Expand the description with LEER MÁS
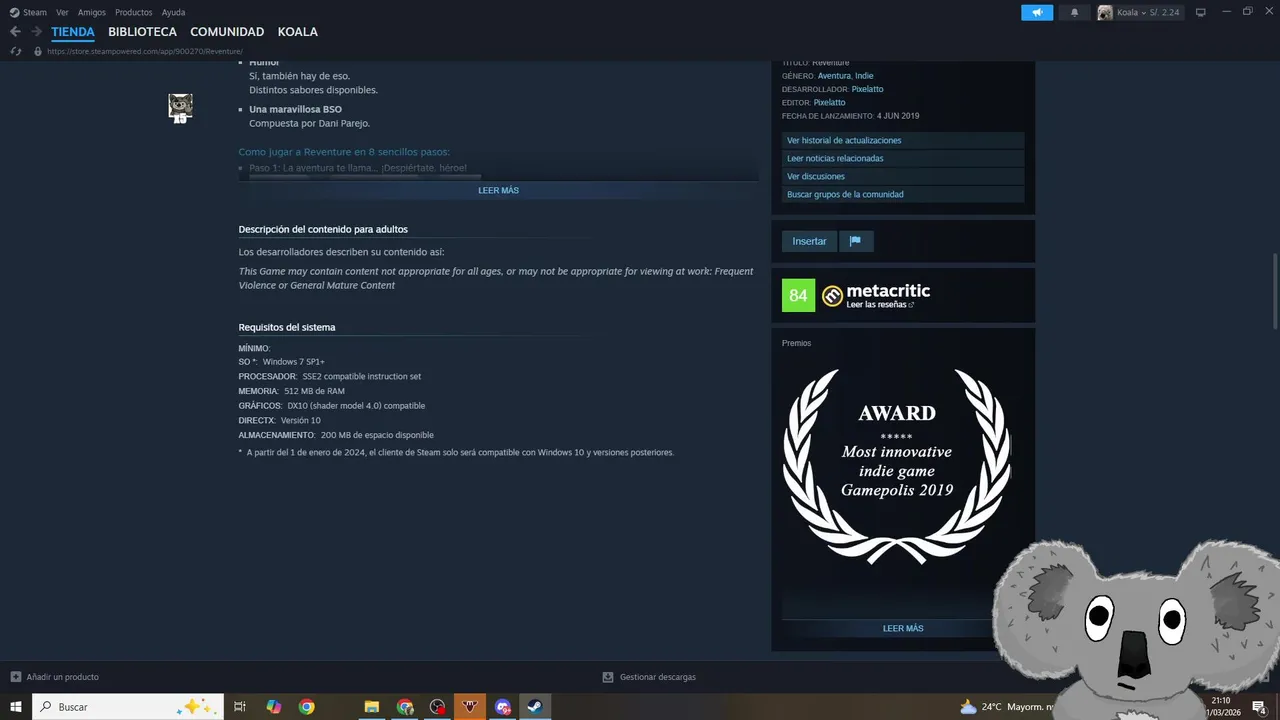This screenshot has width=1280, height=720. click(498, 190)
